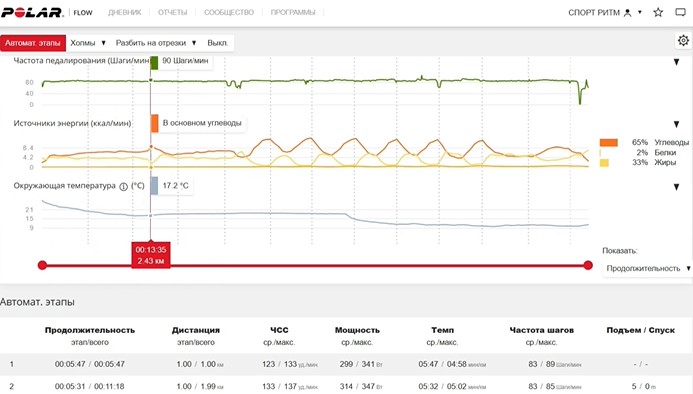Open the chart settings gear

pos(683,41)
